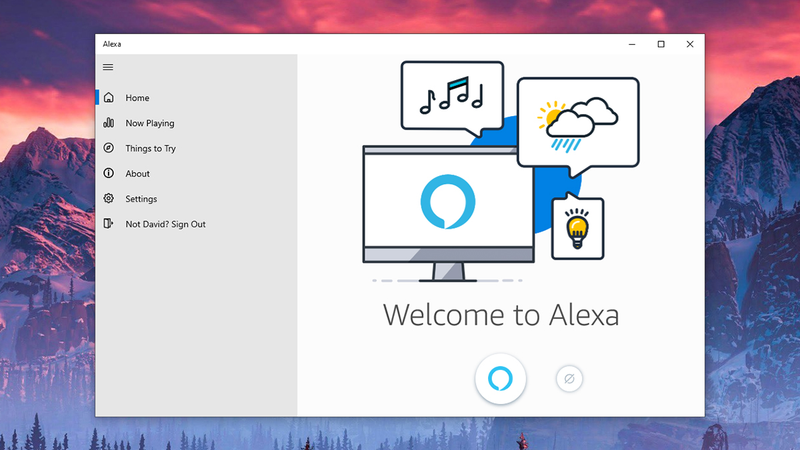Click the Alexa logo on the monitor
The image size is (800, 450).
click(x=448, y=202)
